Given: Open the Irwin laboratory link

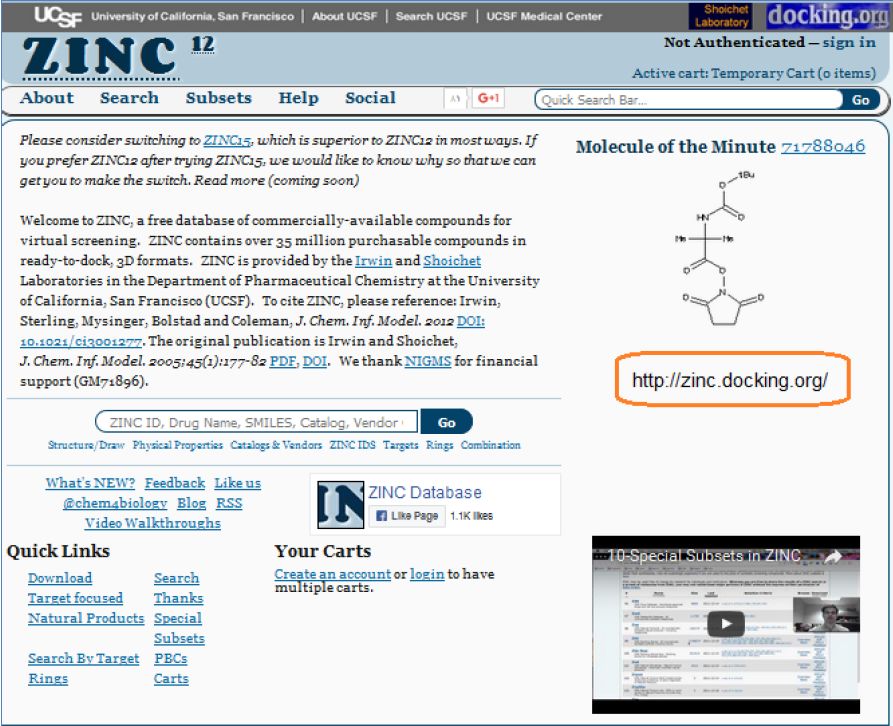Looking at the screenshot, I should click(x=374, y=261).
